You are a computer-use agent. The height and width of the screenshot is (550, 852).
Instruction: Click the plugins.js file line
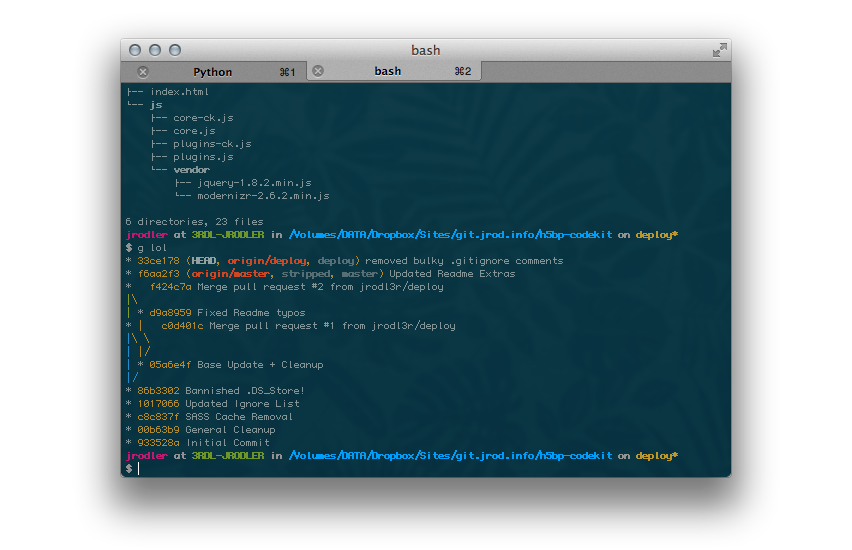[203, 157]
